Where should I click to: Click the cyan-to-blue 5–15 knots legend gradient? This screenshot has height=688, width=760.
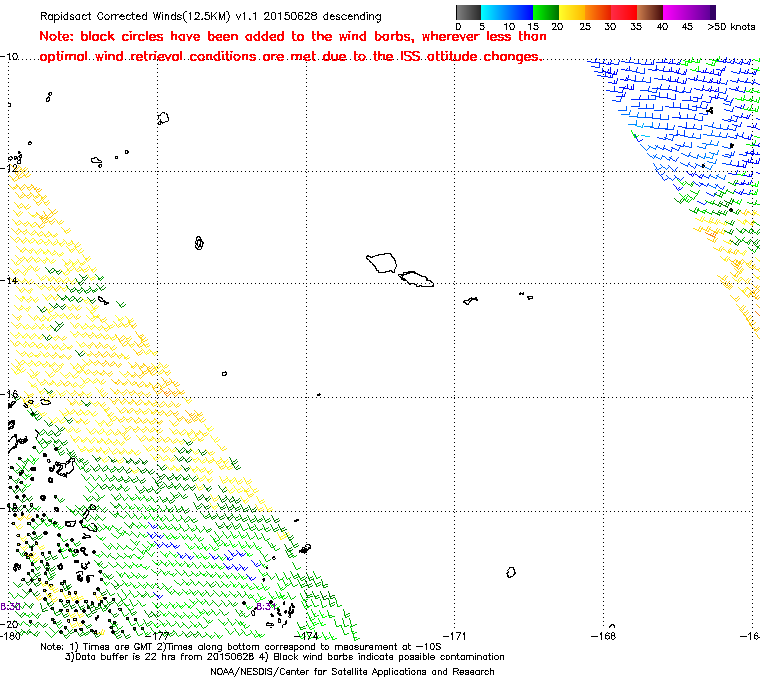(x=507, y=12)
